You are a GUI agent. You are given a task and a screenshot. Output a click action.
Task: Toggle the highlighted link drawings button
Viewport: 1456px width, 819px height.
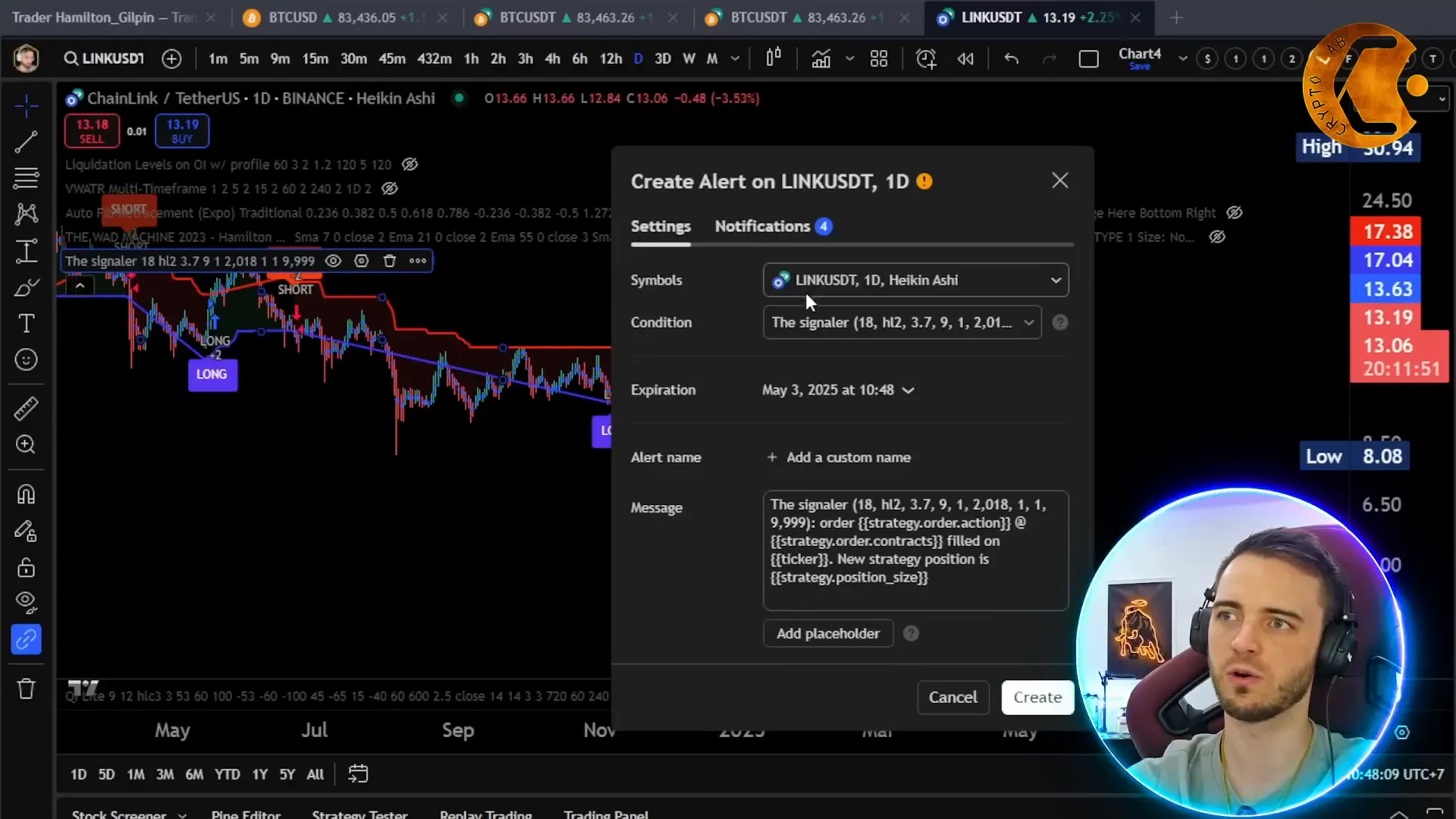(27, 639)
